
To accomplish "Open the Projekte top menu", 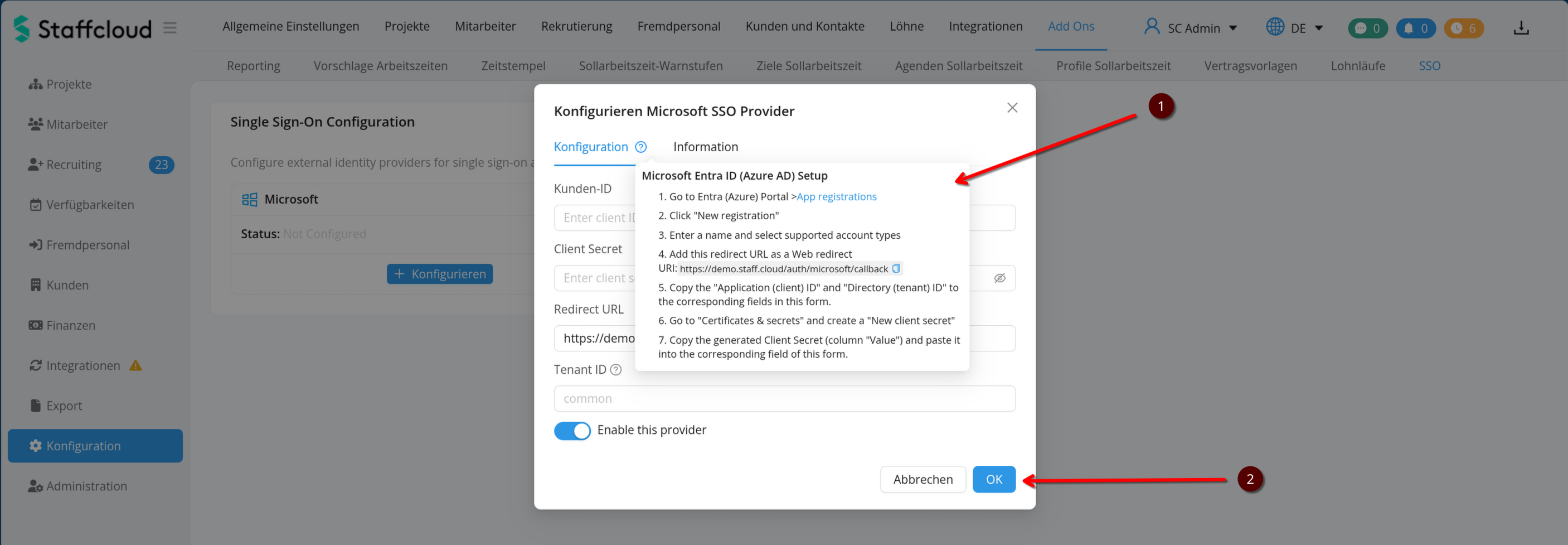I will coord(406,26).
